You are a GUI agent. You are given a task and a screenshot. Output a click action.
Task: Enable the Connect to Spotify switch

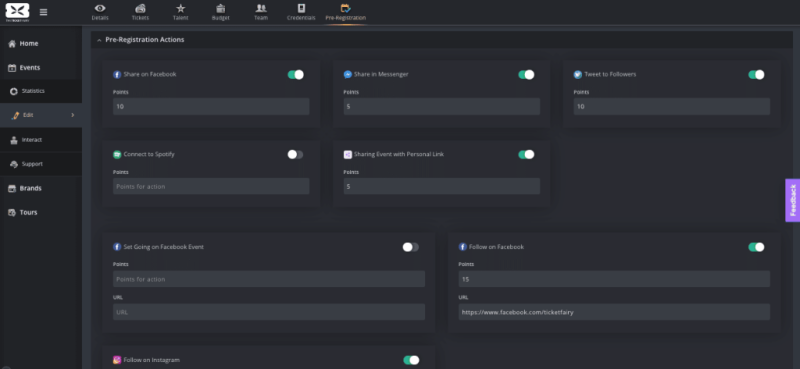[295, 154]
